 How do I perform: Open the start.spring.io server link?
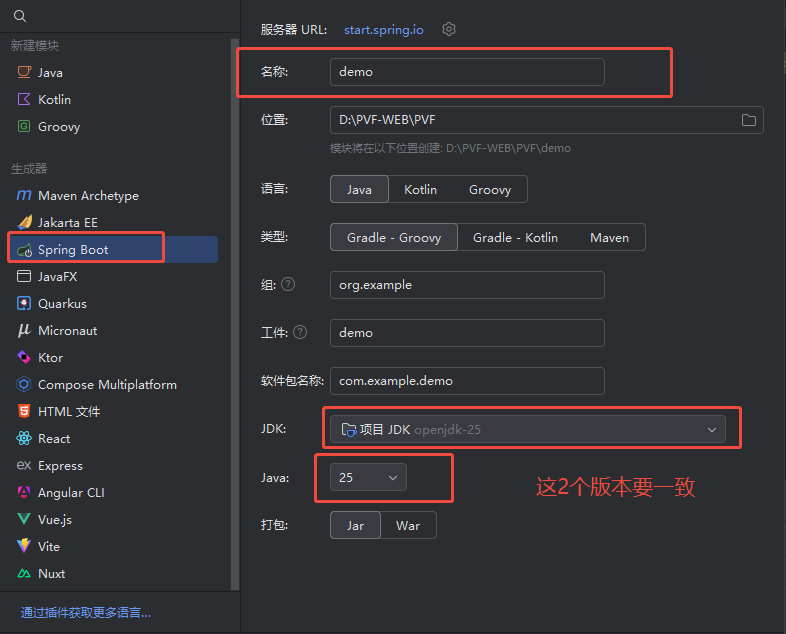point(383,30)
